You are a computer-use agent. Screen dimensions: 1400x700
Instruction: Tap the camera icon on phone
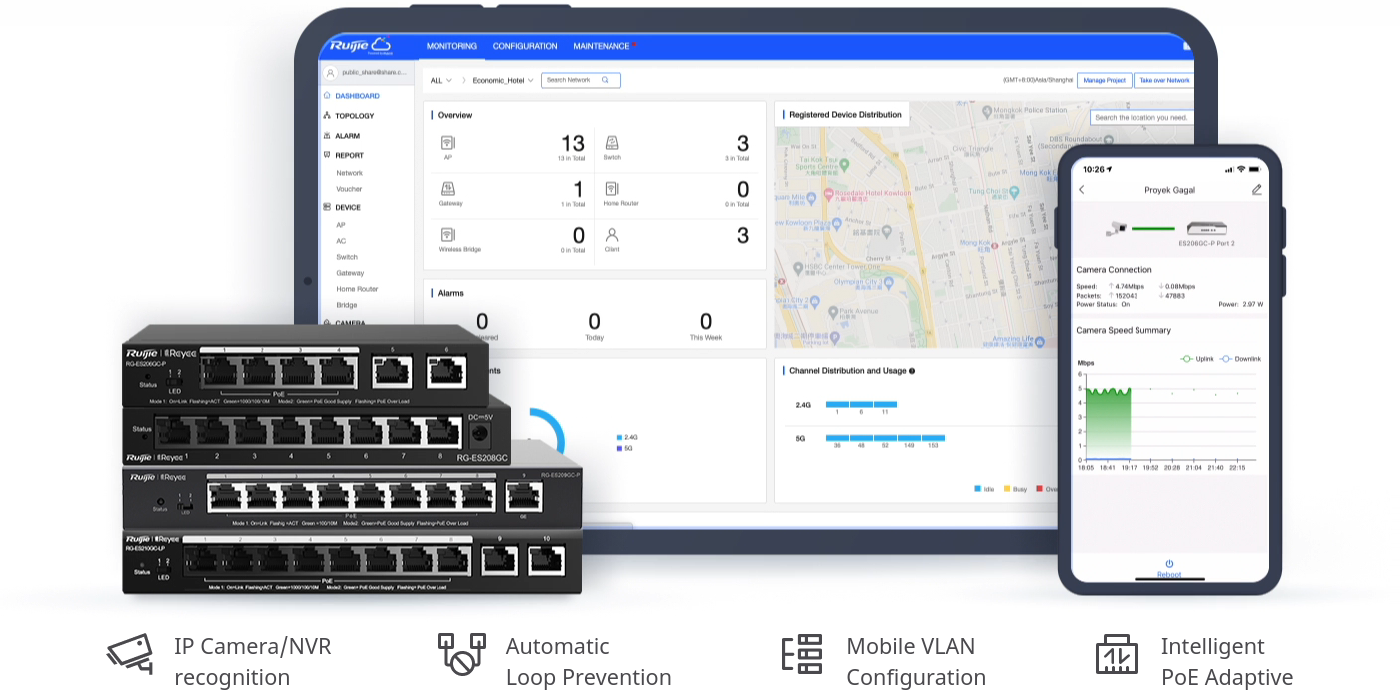[x=1117, y=228]
